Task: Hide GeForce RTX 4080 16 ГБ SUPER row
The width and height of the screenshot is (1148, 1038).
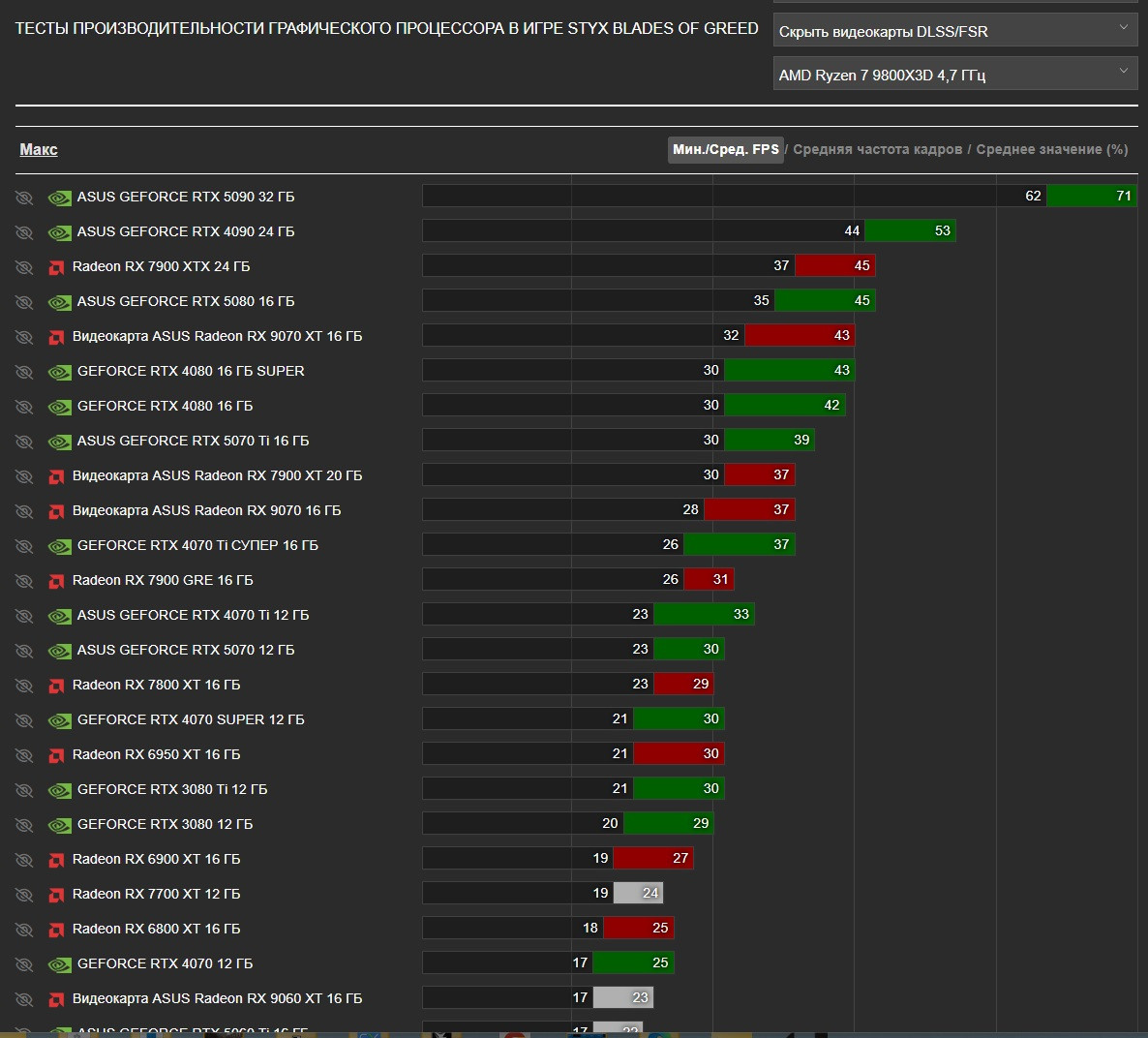Action: click(x=24, y=372)
